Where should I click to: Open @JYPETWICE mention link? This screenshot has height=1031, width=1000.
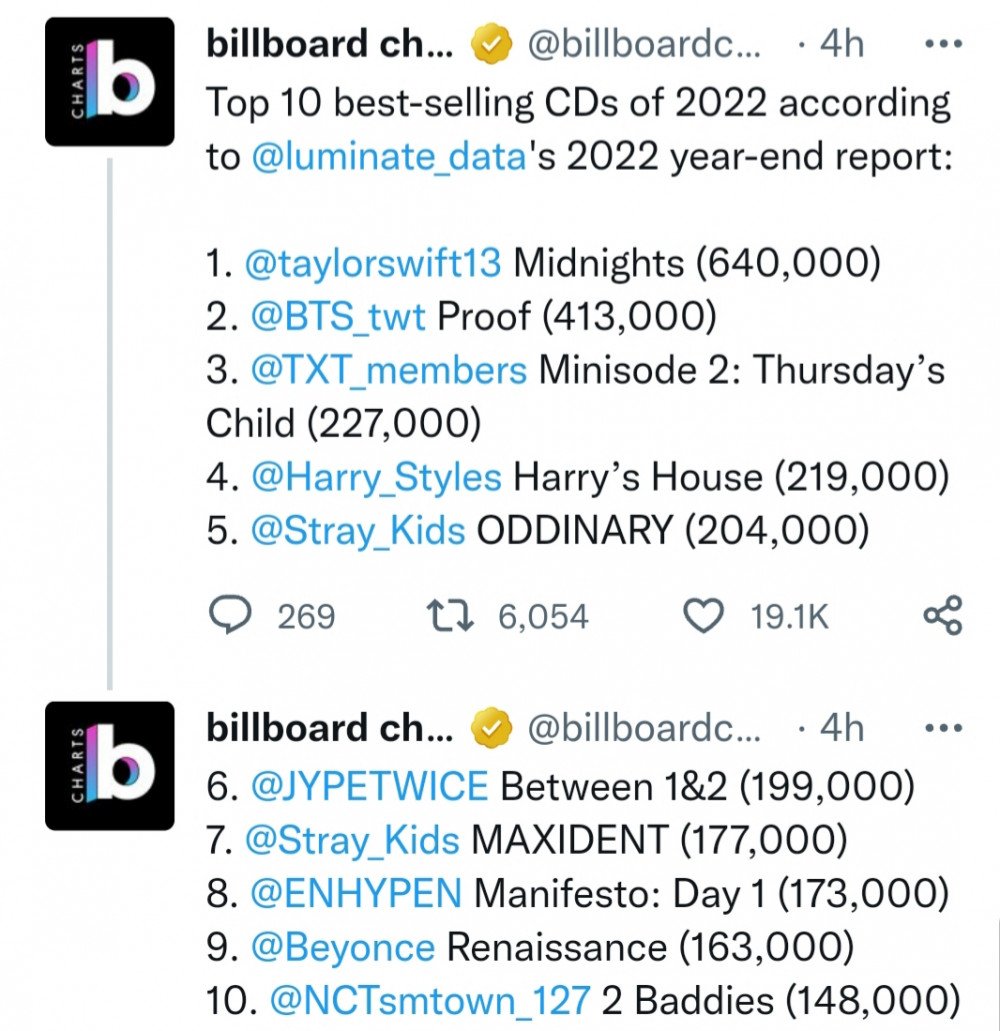point(369,786)
